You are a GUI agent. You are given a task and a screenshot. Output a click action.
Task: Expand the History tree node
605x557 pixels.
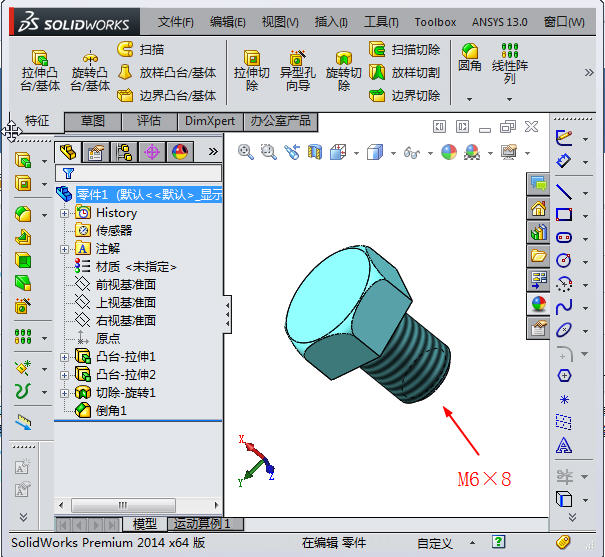pyautogui.click(x=65, y=213)
